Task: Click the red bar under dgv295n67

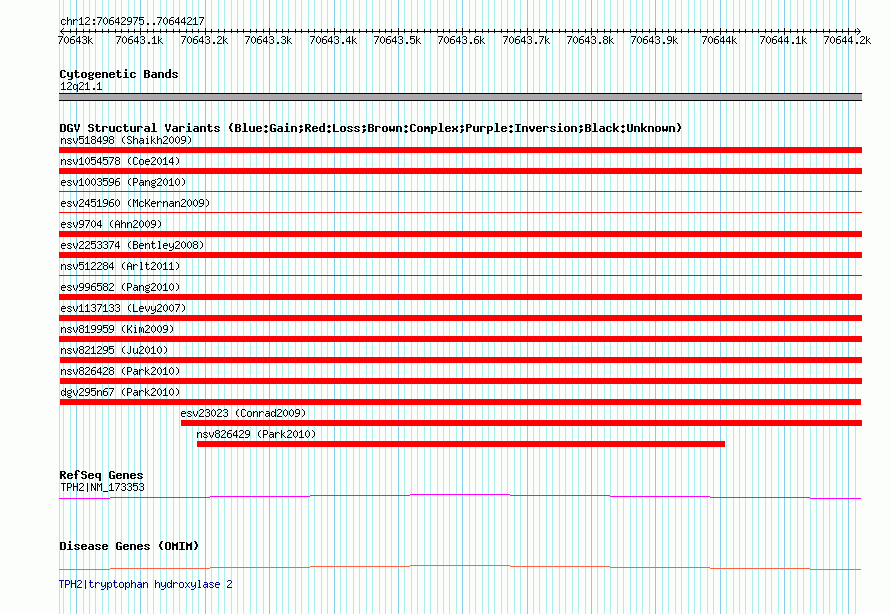Action: (x=460, y=402)
